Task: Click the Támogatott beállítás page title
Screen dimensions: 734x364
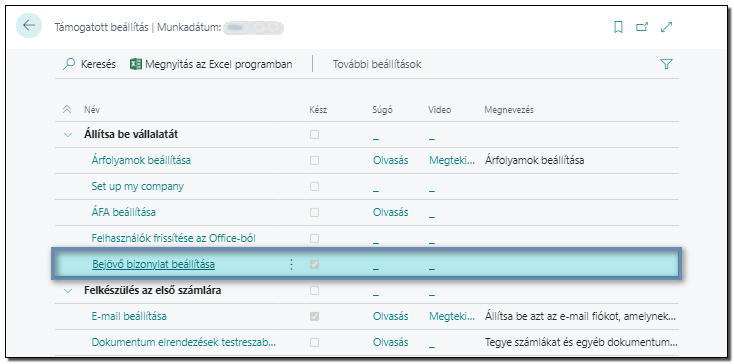Action: tap(101, 27)
